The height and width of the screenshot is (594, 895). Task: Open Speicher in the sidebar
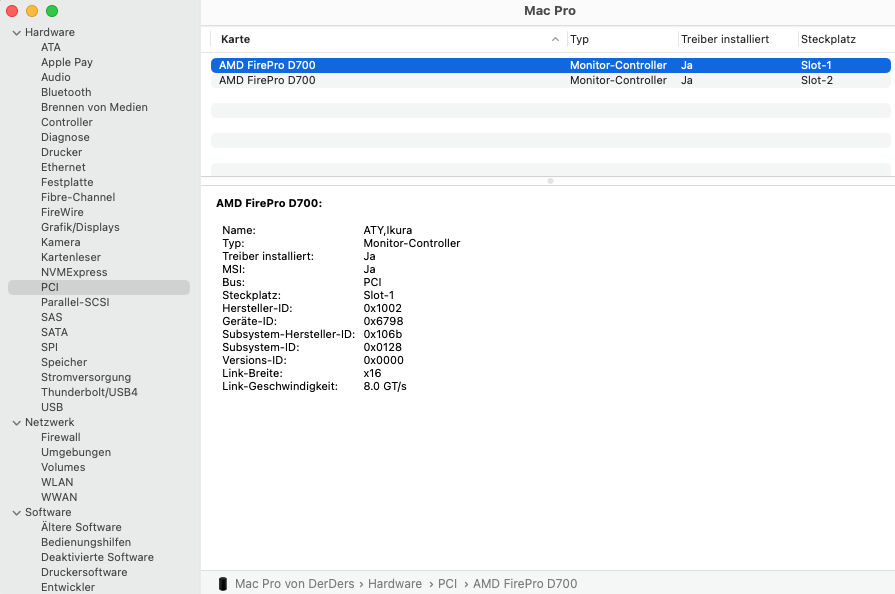click(64, 362)
